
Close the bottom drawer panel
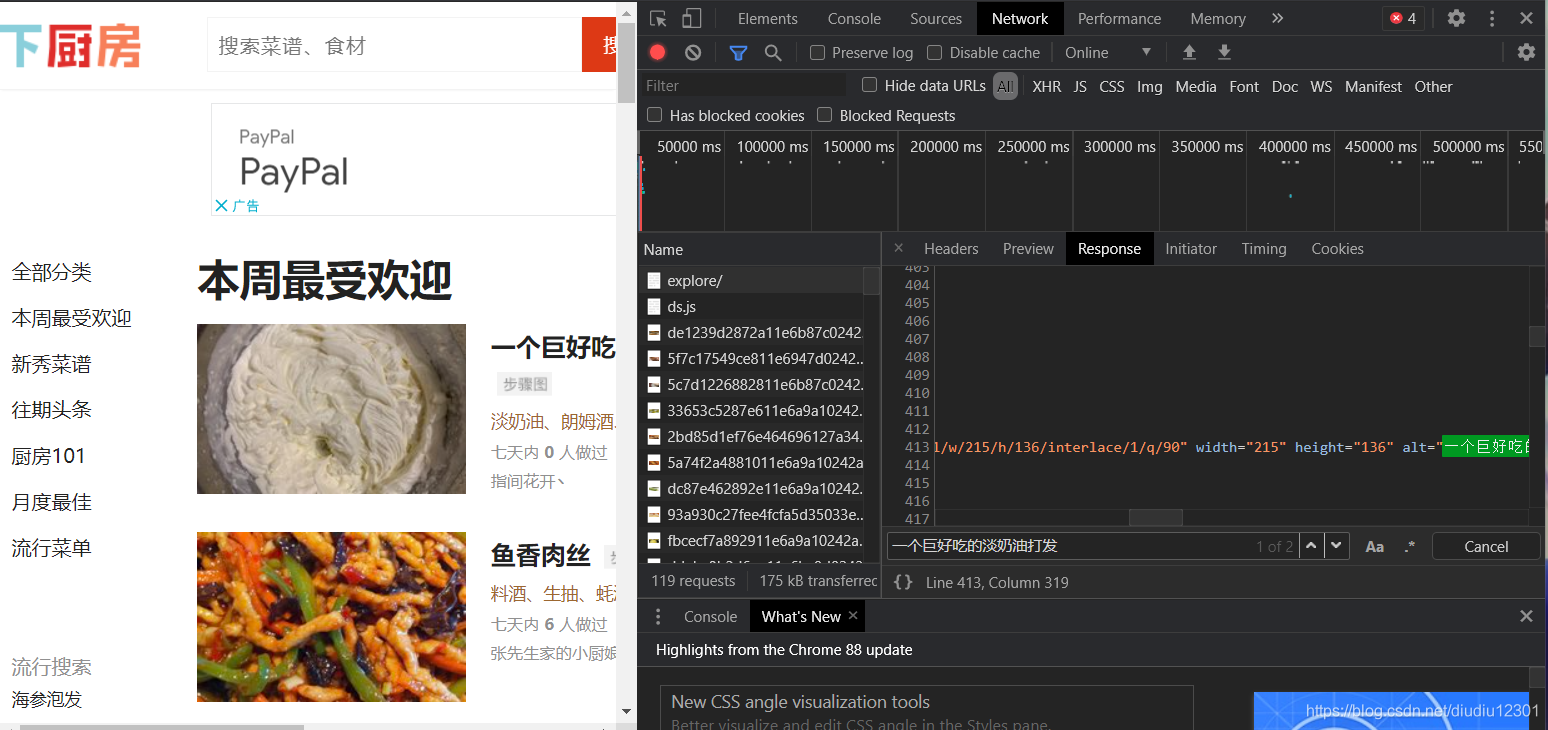tap(1526, 616)
